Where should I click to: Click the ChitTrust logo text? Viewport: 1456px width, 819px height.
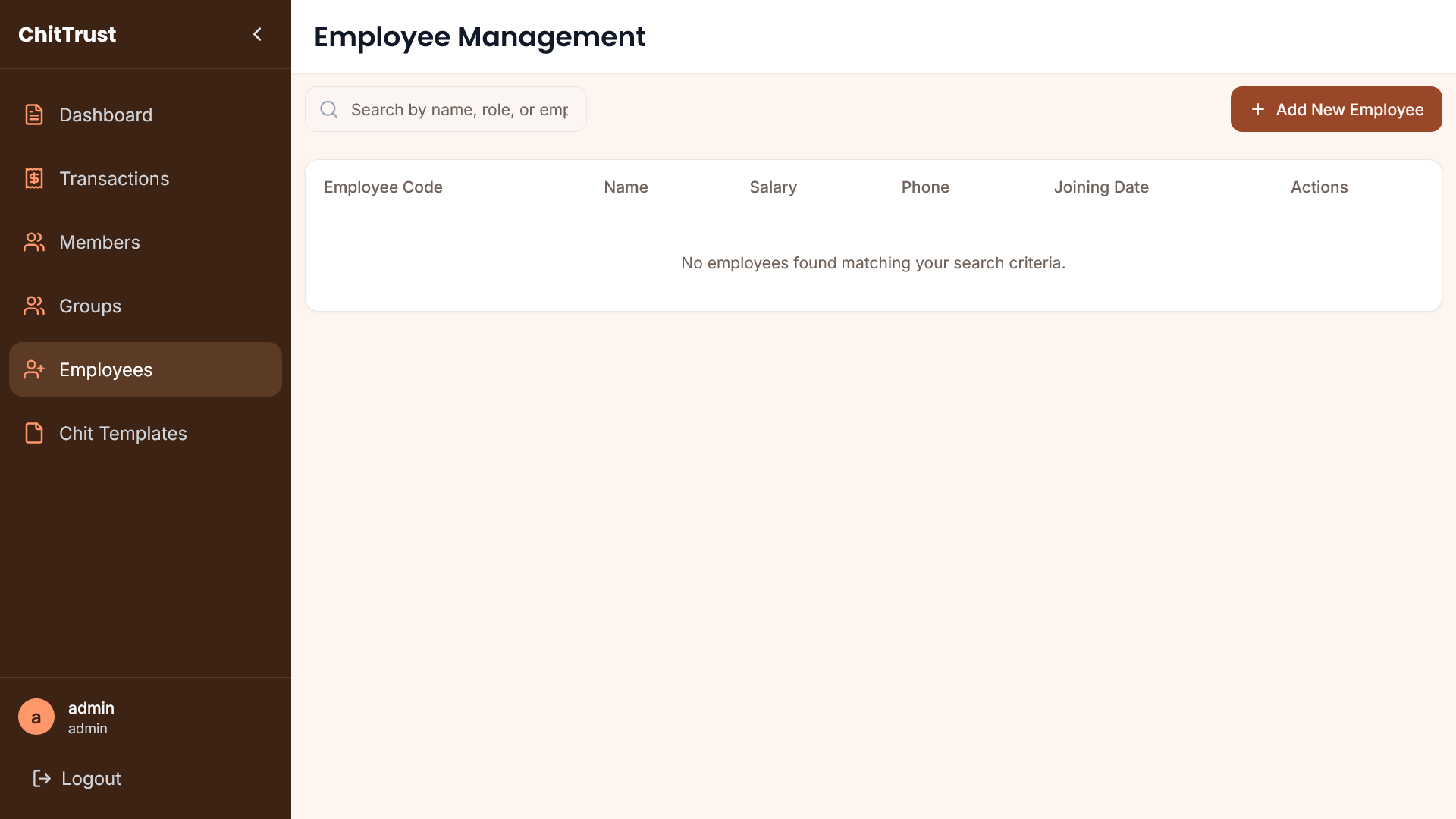(67, 34)
